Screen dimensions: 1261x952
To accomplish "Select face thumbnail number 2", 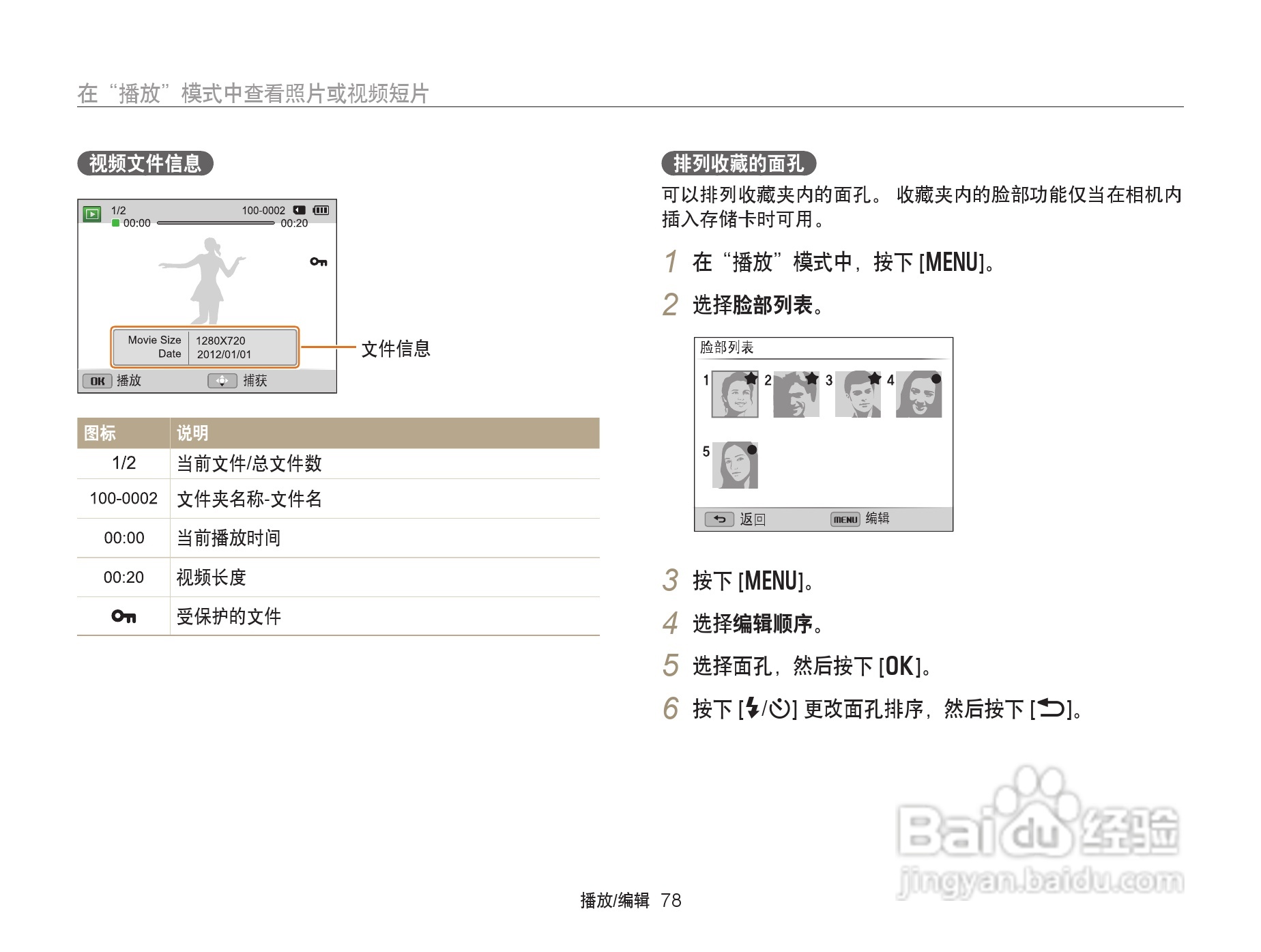I will click(x=796, y=394).
